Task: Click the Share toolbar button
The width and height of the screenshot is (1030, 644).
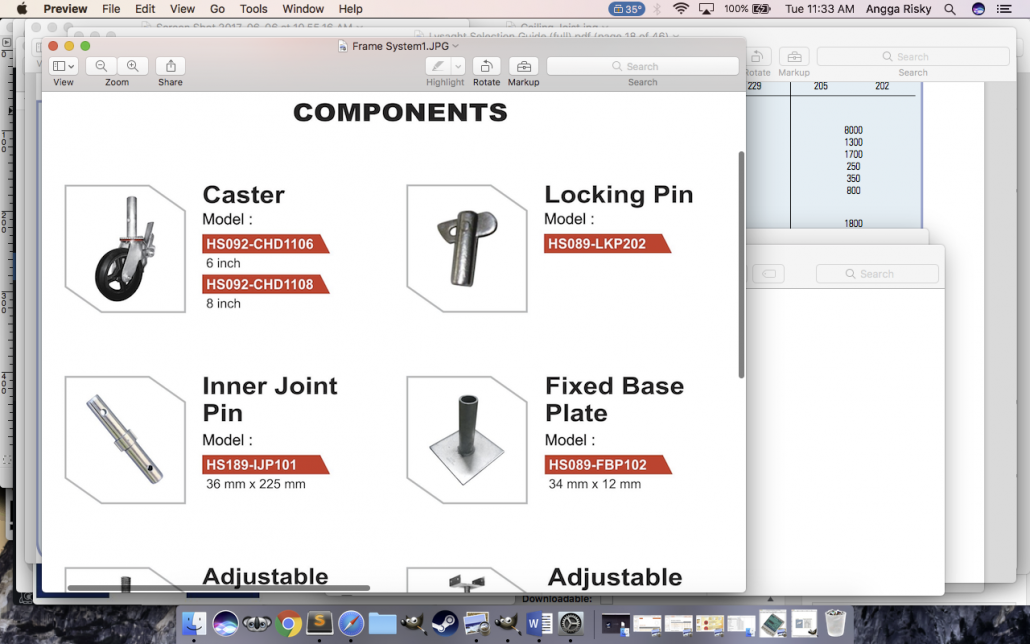Action: [170, 66]
